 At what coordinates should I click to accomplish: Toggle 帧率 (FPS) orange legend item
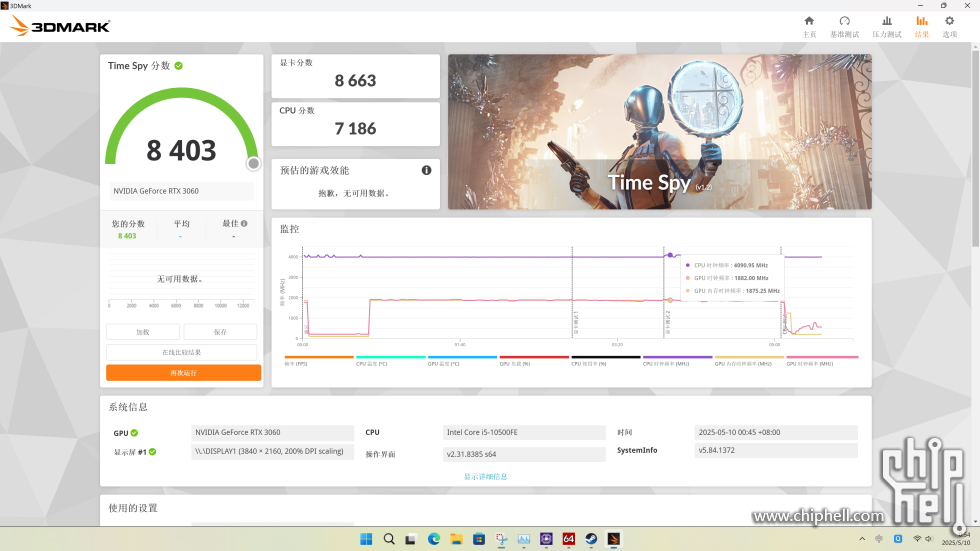319,360
